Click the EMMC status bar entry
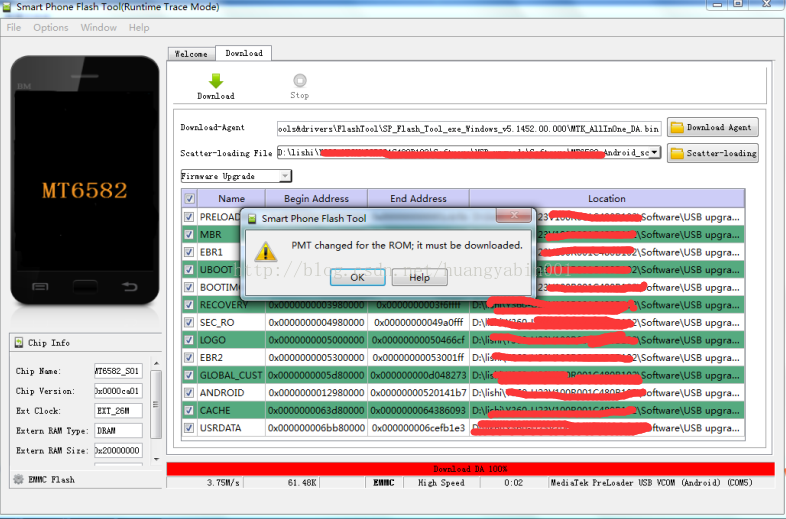Screen dimensions: 786x519 coord(383,482)
